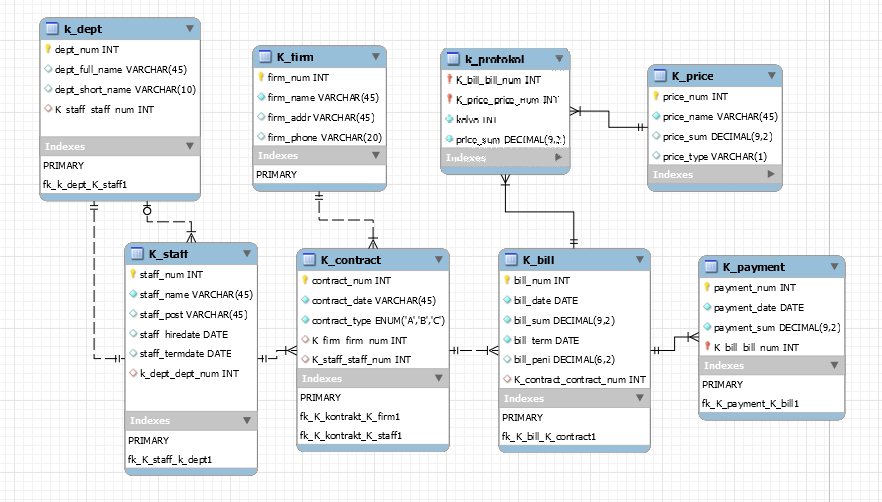
Task: Click the red foreign key icon beside K_bill_bill_num in K_payment
Action: (x=707, y=347)
